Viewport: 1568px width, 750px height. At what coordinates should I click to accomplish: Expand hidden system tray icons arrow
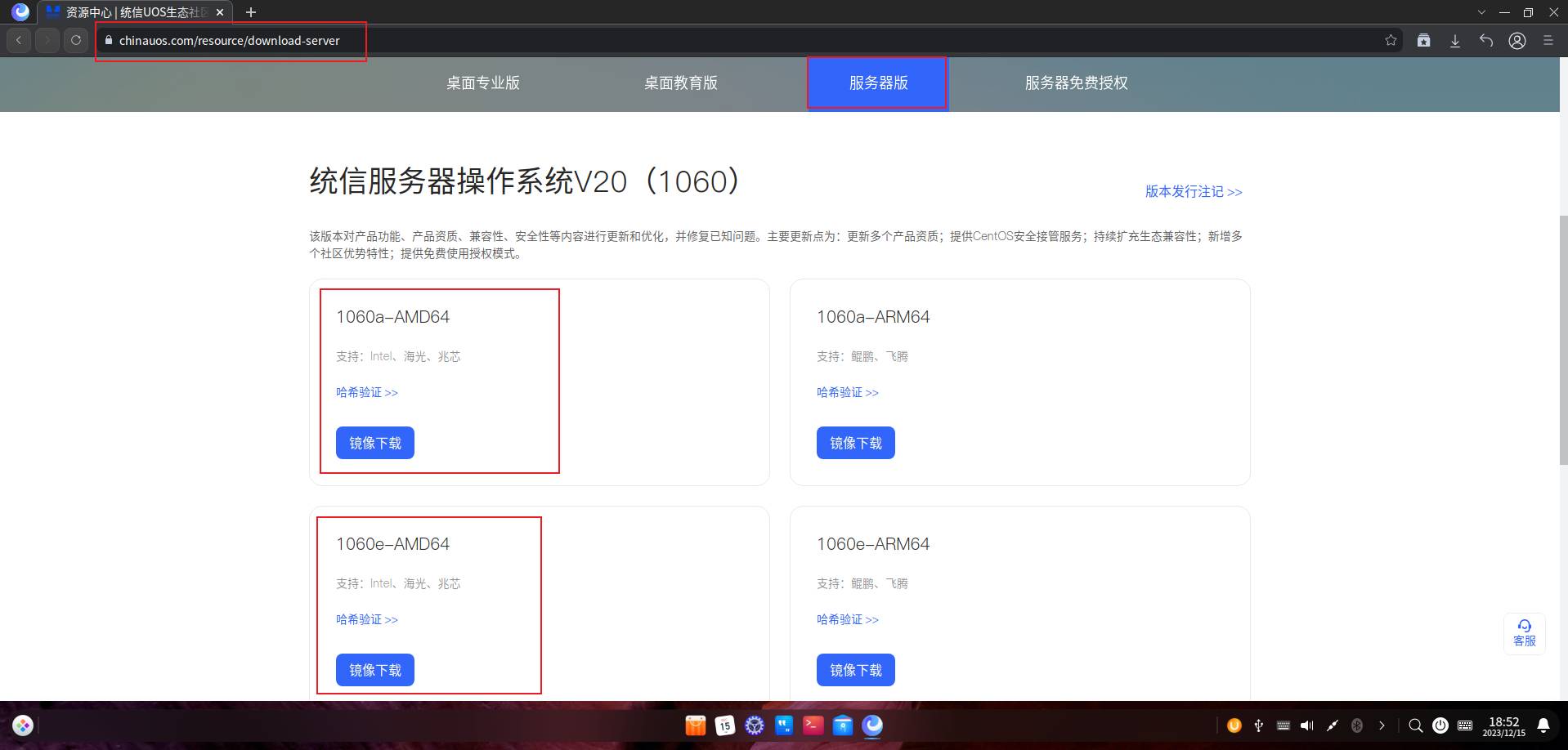click(1382, 725)
